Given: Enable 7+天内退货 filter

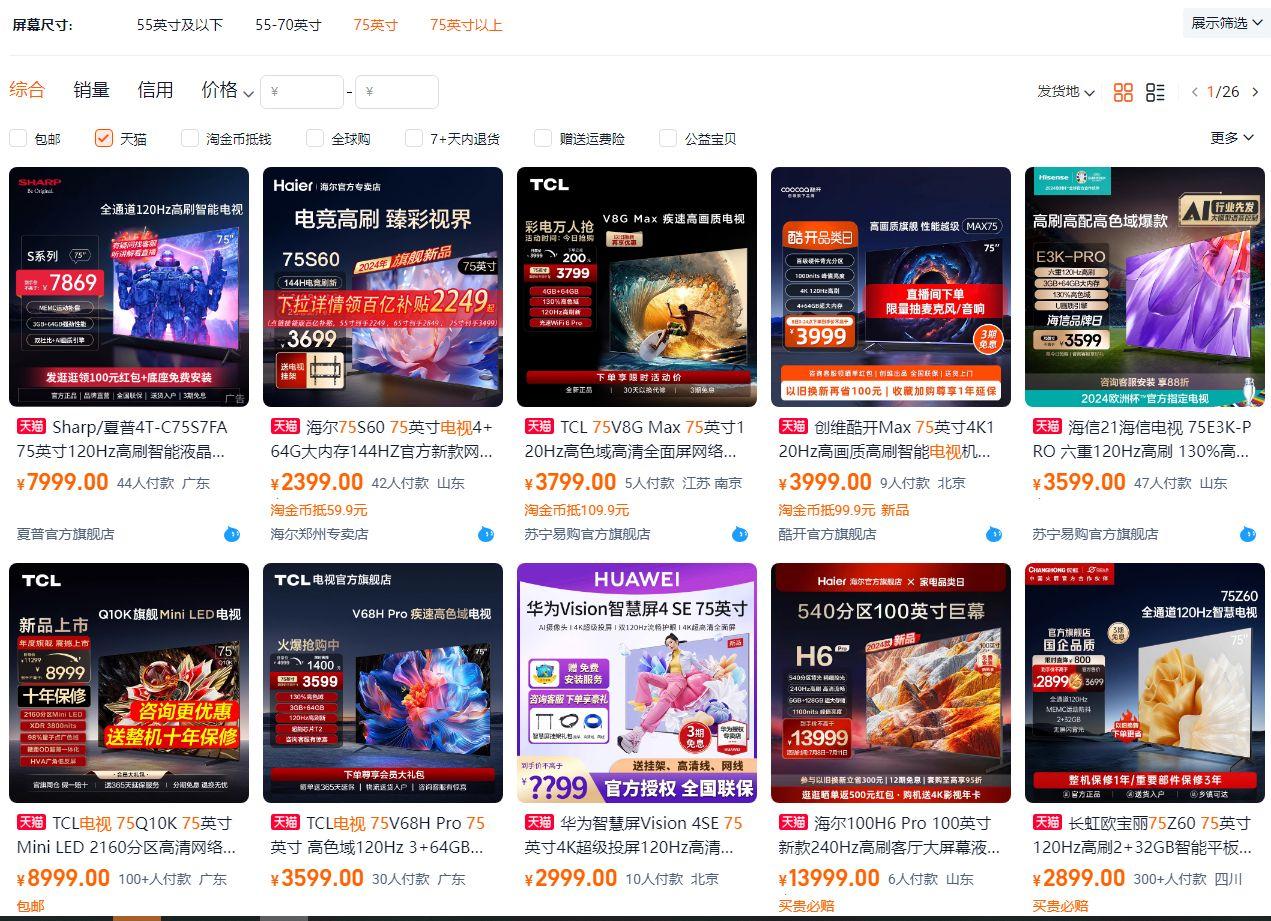Looking at the screenshot, I should click(x=414, y=138).
